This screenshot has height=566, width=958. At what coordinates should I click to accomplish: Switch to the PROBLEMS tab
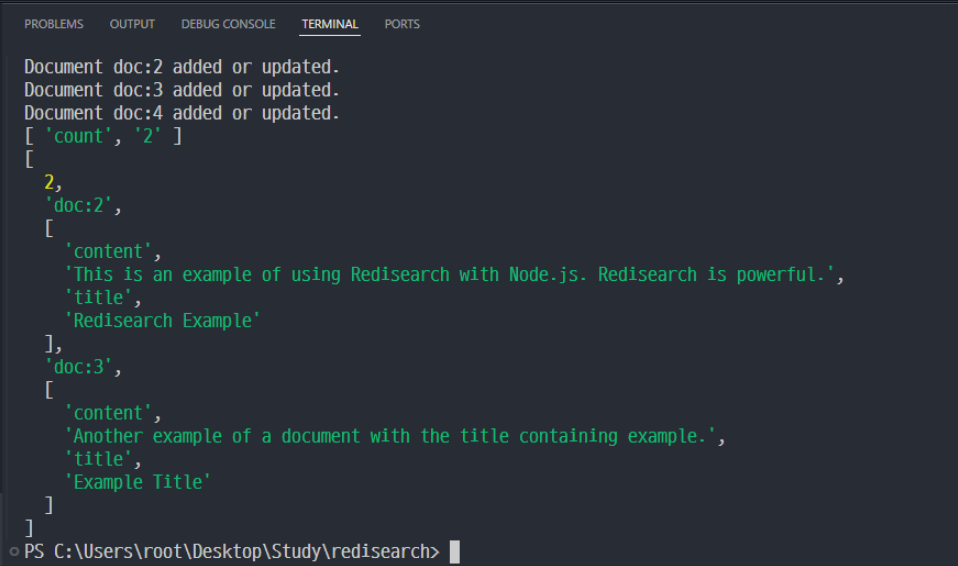click(x=54, y=24)
